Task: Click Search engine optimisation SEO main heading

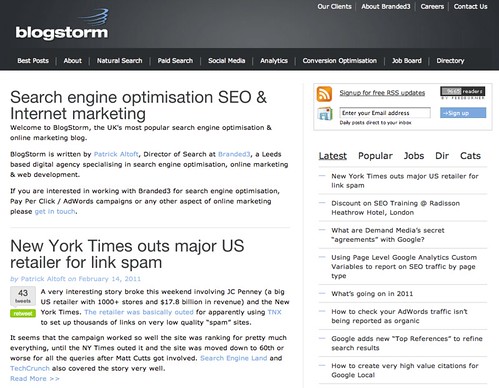Action: click(x=138, y=105)
